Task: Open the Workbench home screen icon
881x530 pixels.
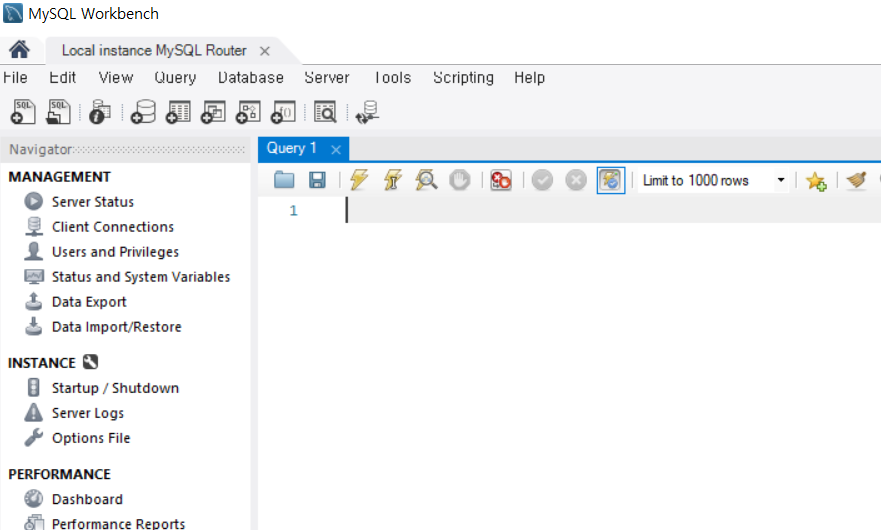Action: pos(19,49)
